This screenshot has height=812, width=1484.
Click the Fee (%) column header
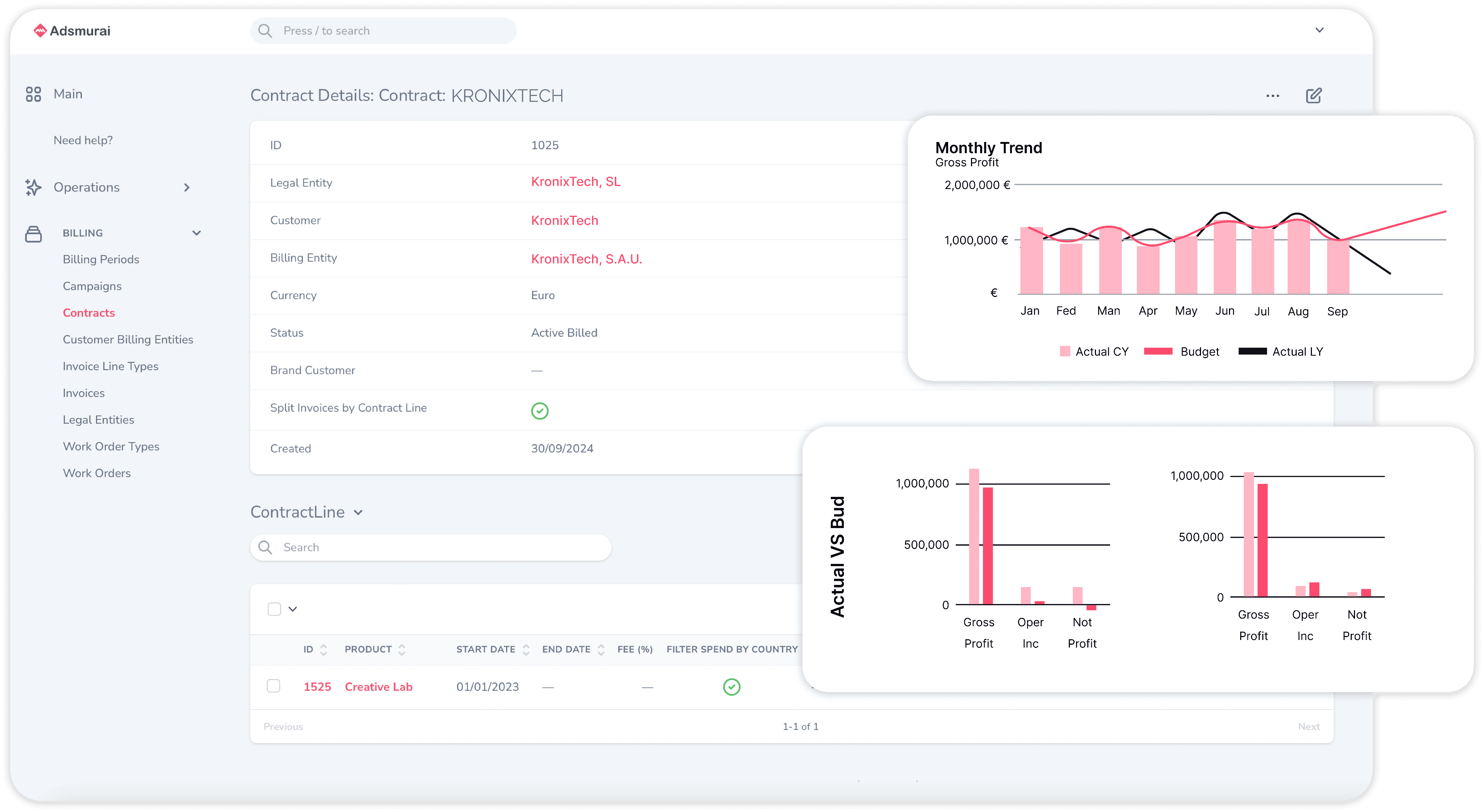(635, 650)
